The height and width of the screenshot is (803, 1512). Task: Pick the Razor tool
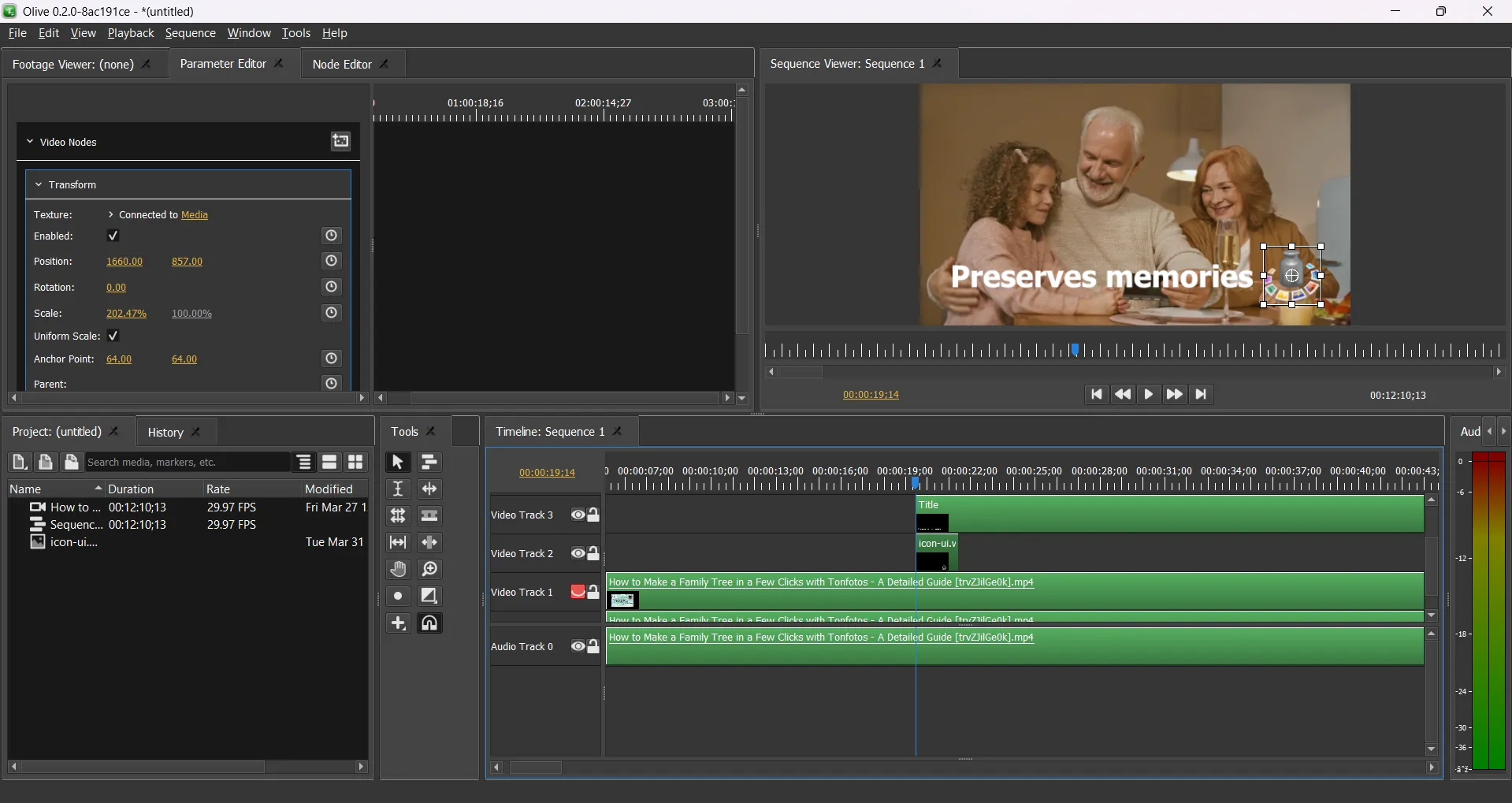tap(429, 516)
